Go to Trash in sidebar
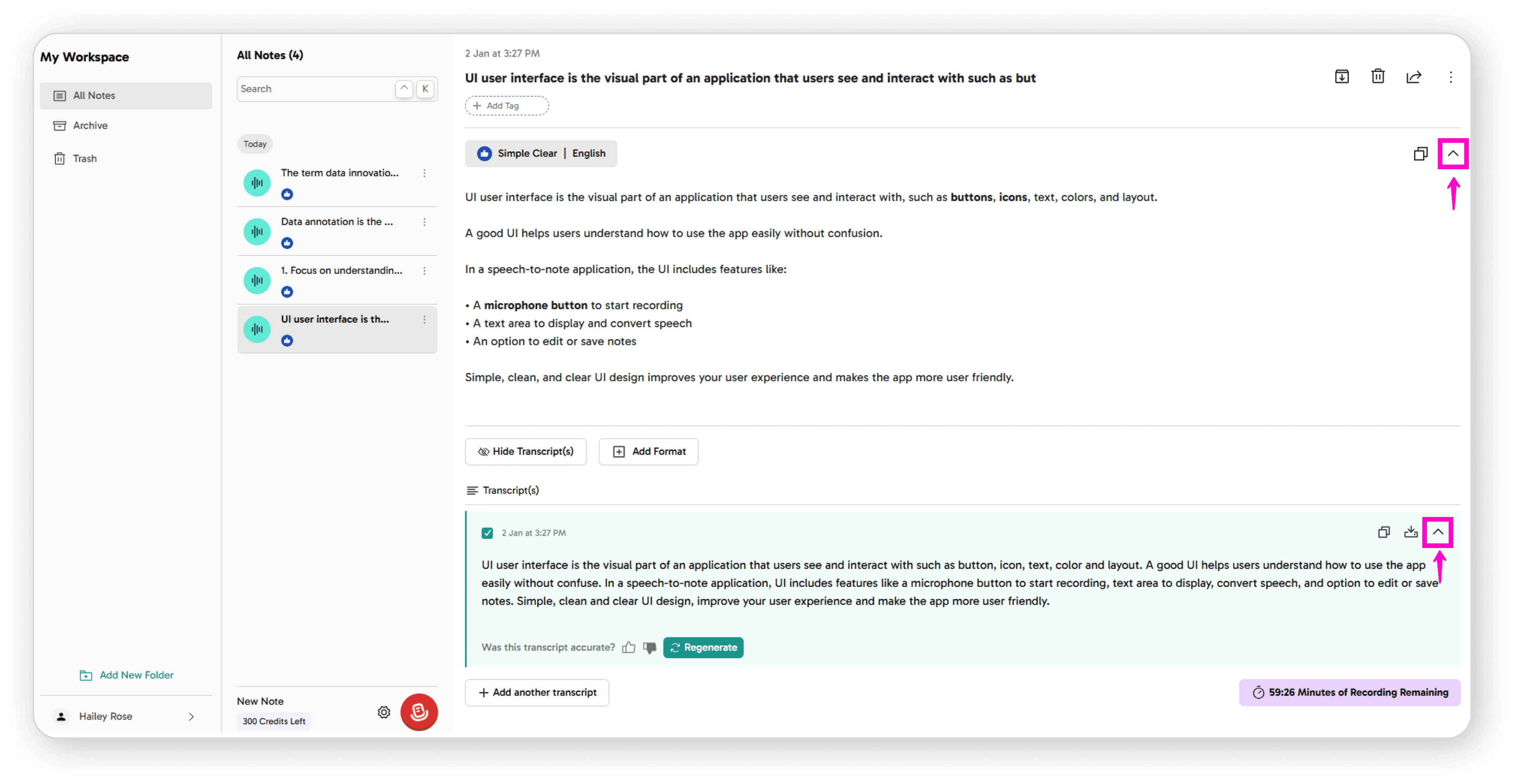This screenshot has height=784, width=1517. pos(84,158)
